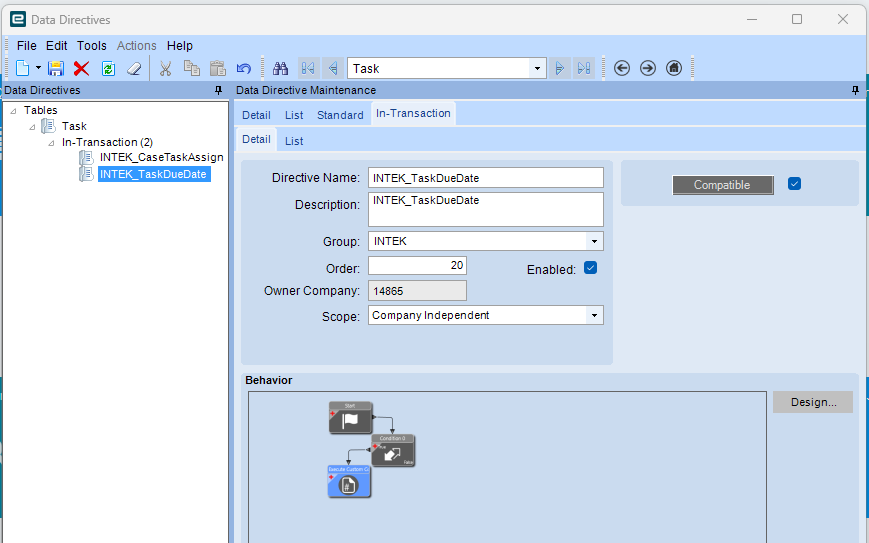Click the Clear eraser icon
This screenshot has width=869, height=543.
click(x=134, y=68)
